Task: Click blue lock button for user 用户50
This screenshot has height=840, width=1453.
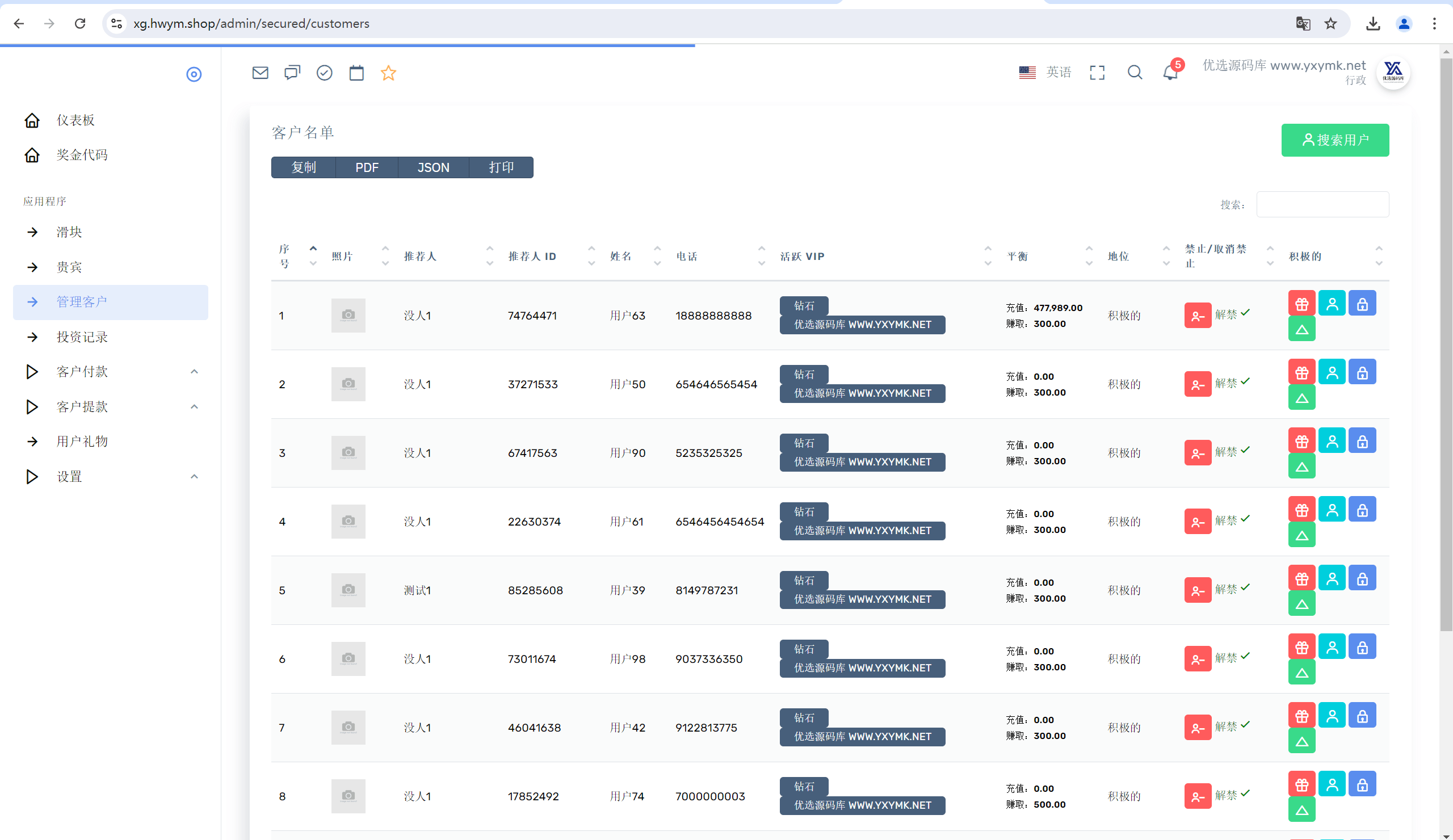Action: 1363,372
